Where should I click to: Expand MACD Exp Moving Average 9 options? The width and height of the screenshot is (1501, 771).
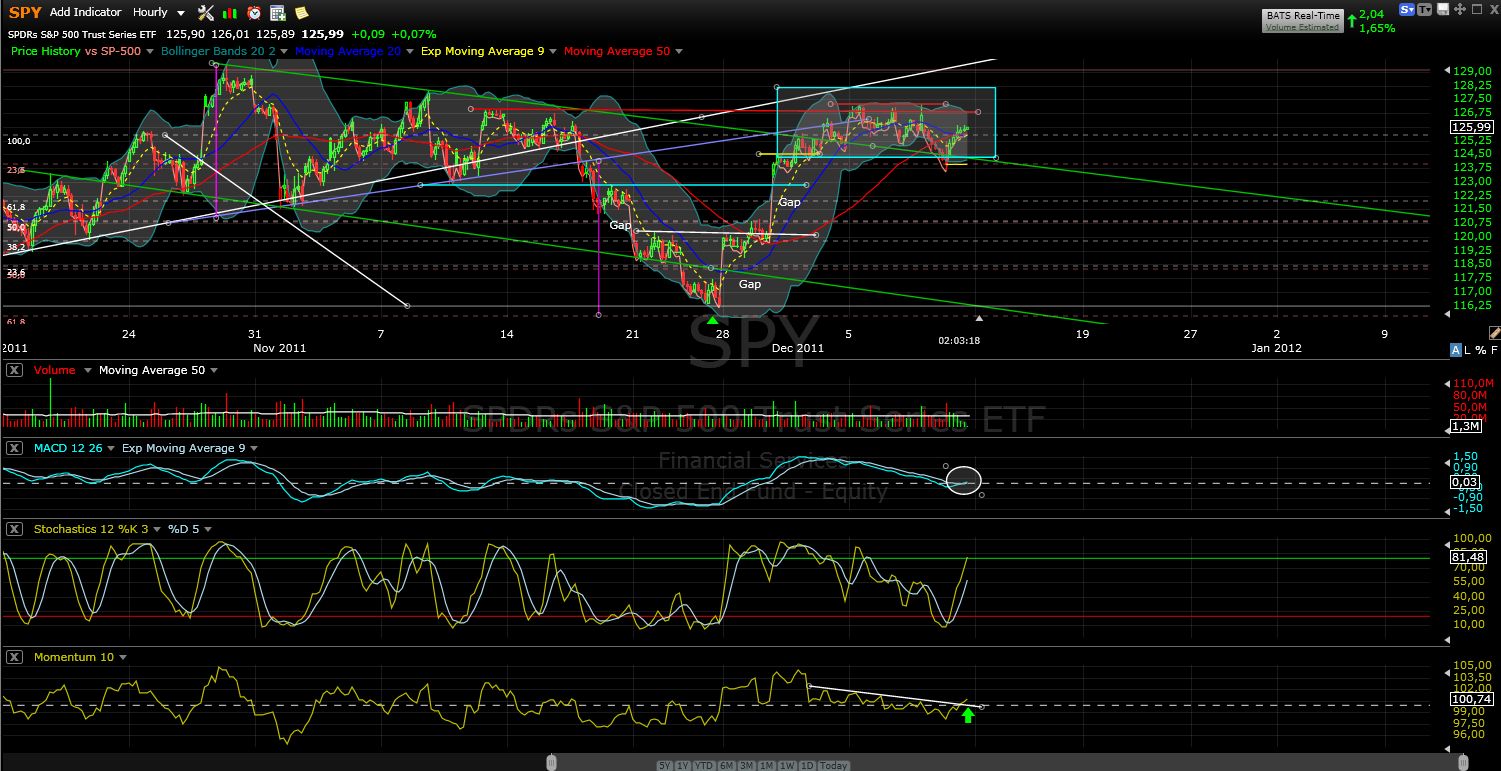[x=254, y=449]
